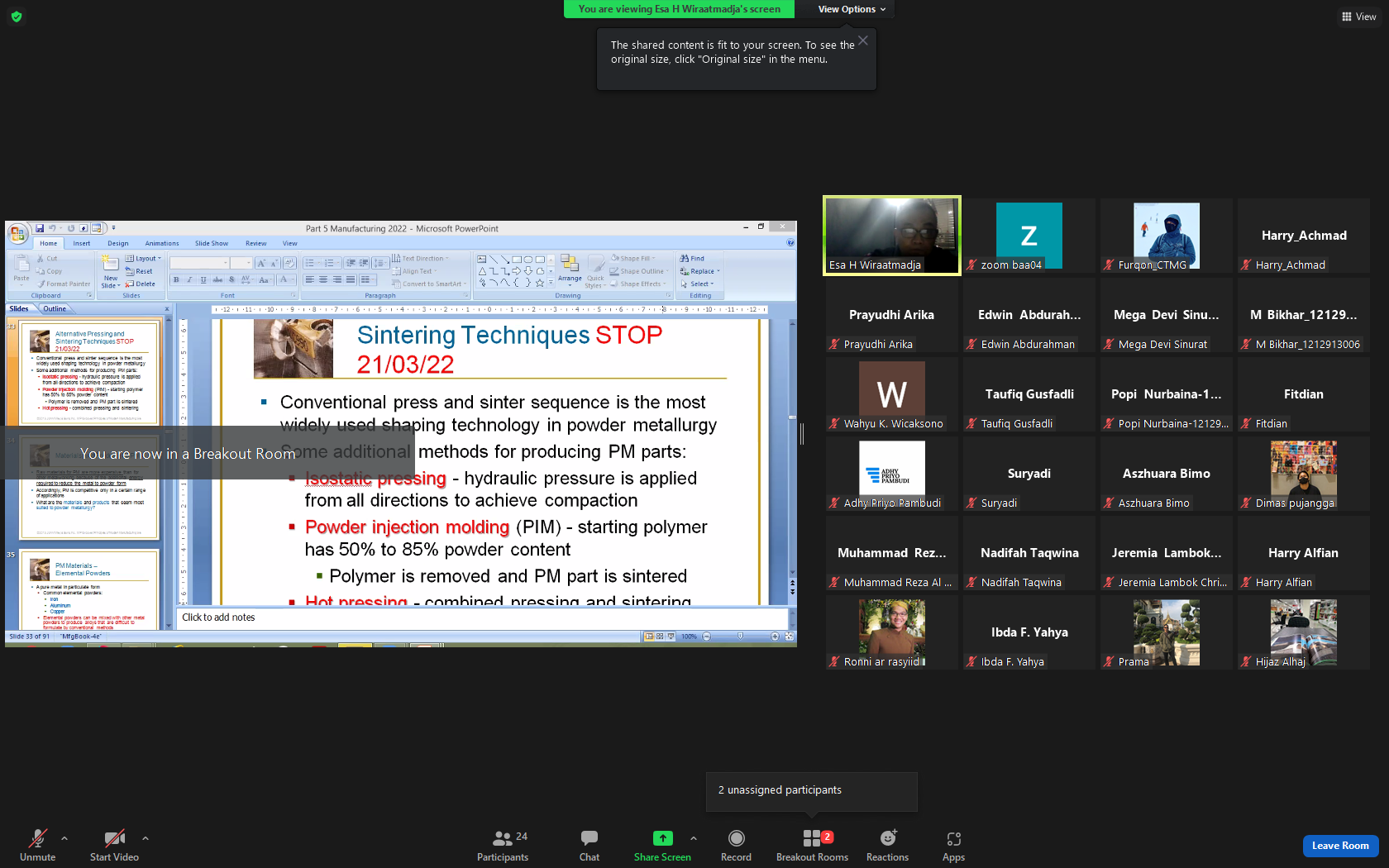This screenshot has width=1389, height=868.
Task: Open Zoom Apps
Action: pyautogui.click(x=953, y=845)
